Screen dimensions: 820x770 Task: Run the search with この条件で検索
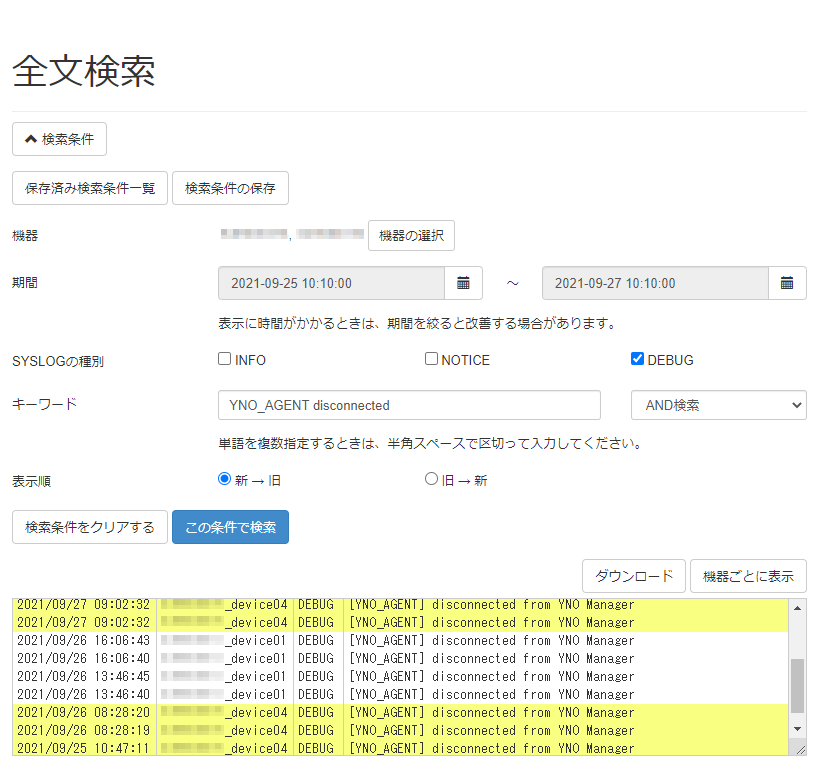tap(230, 527)
